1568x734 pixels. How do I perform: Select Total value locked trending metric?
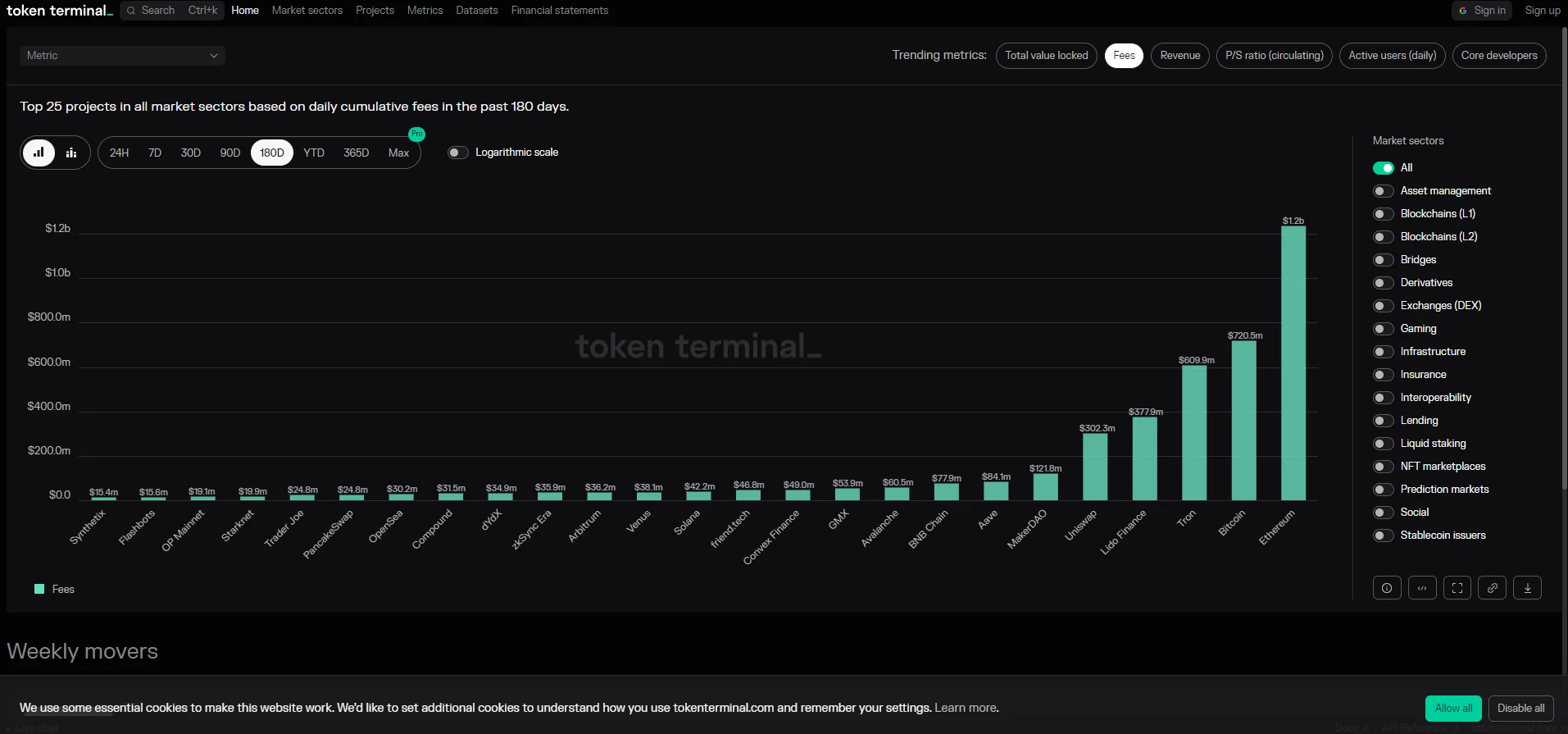[1047, 56]
